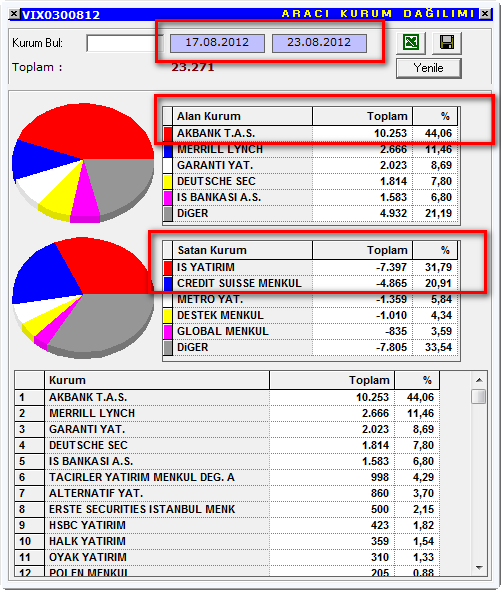Image resolution: width=501 pixels, height=590 pixels.
Task: Click the list scrollbar up arrow
Action: pos(479,380)
